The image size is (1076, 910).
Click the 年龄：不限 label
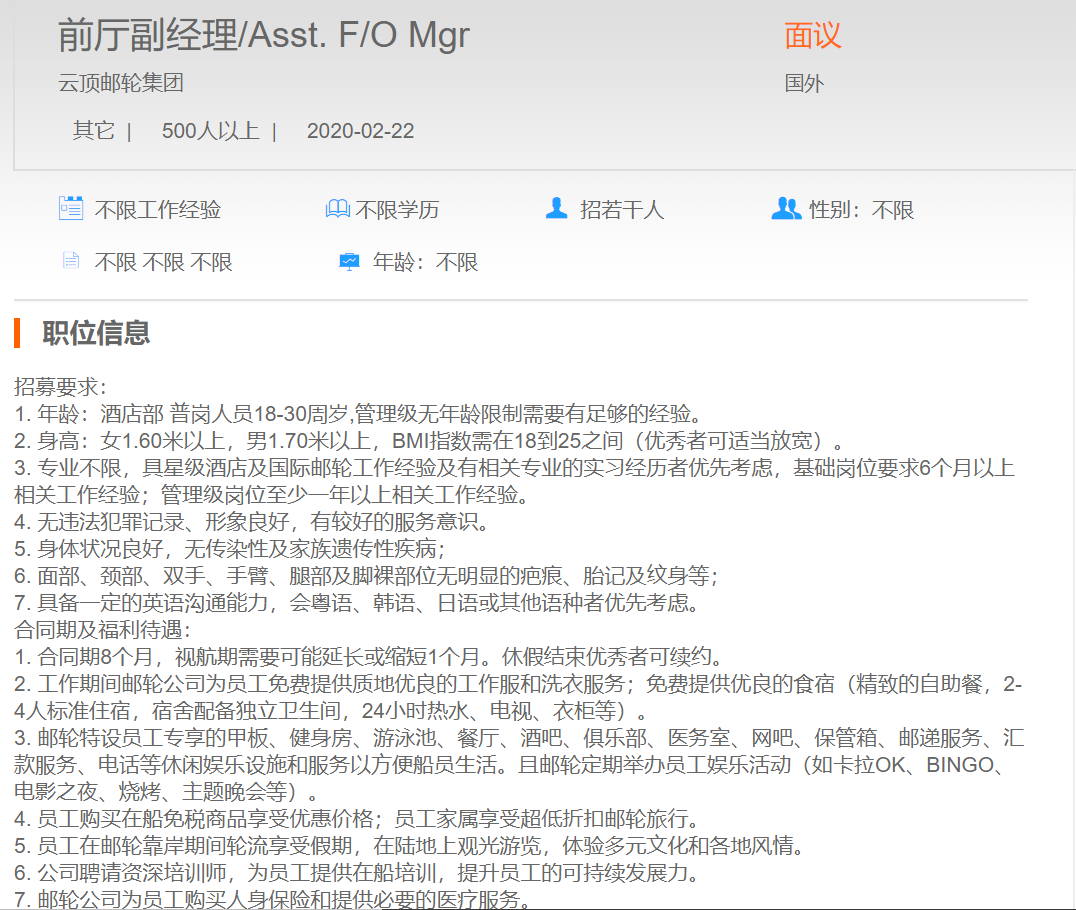coord(425,262)
